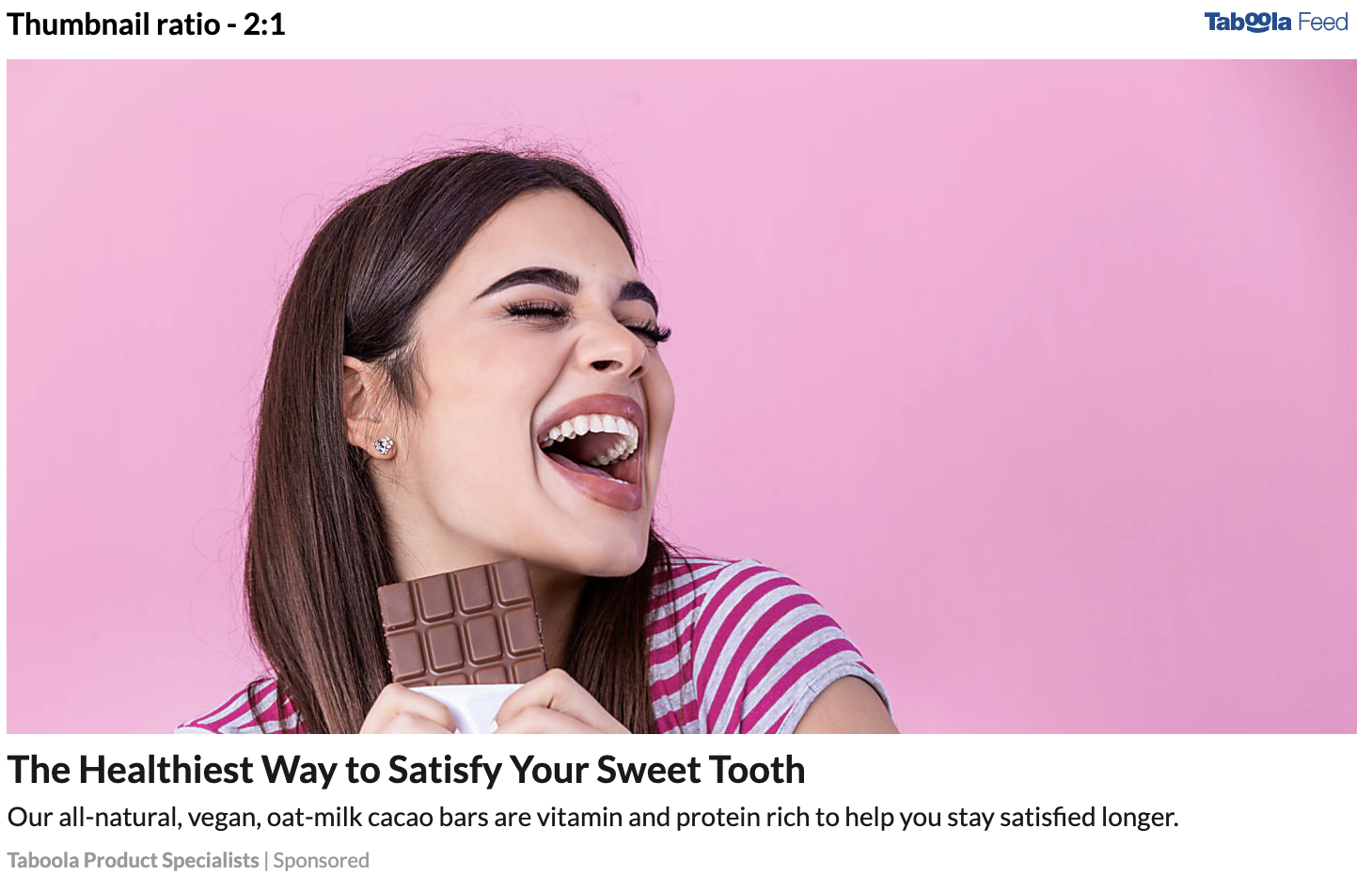Click the "Sponsored" disclosure label
The width and height of the screenshot is (1372, 891).
(x=322, y=860)
